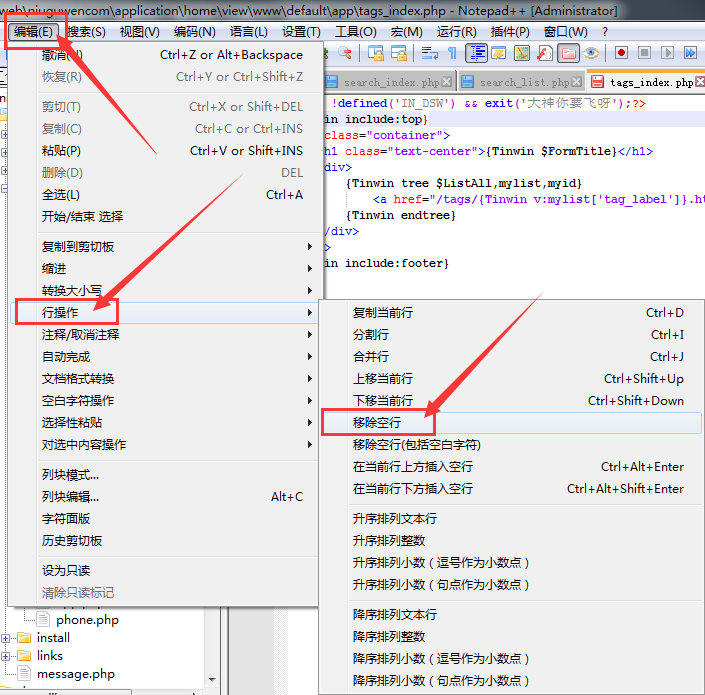The height and width of the screenshot is (695, 705).
Task: Select 移除空行(包括空白字符) entry
Action: click(x=512, y=445)
